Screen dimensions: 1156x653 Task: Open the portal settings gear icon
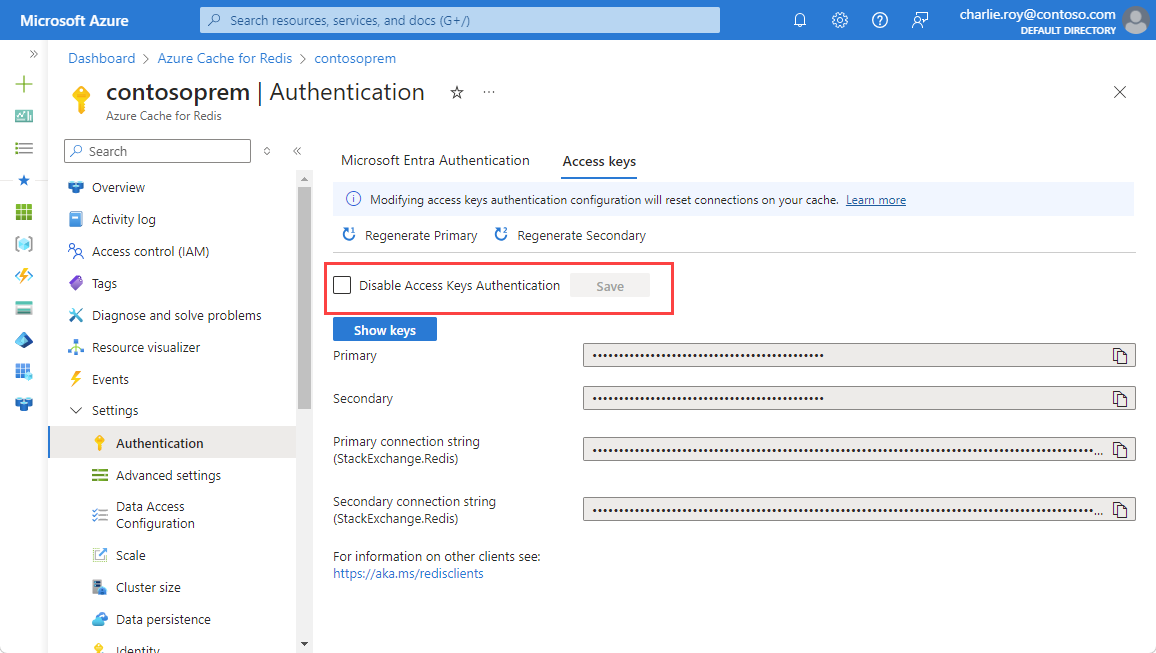pyautogui.click(x=839, y=19)
